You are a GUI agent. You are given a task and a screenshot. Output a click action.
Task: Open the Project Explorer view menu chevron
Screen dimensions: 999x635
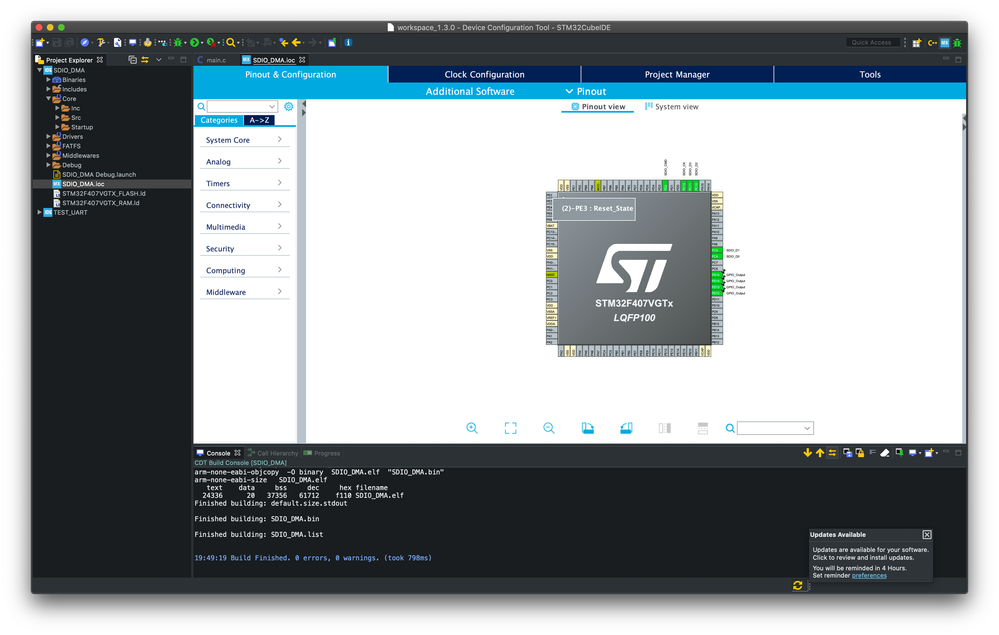[x=159, y=60]
